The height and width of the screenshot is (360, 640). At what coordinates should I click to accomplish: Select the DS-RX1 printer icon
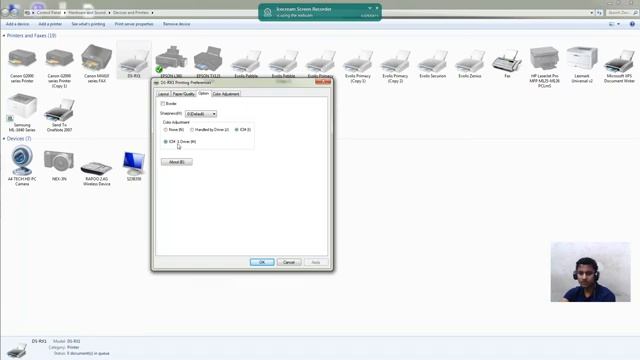pos(134,61)
